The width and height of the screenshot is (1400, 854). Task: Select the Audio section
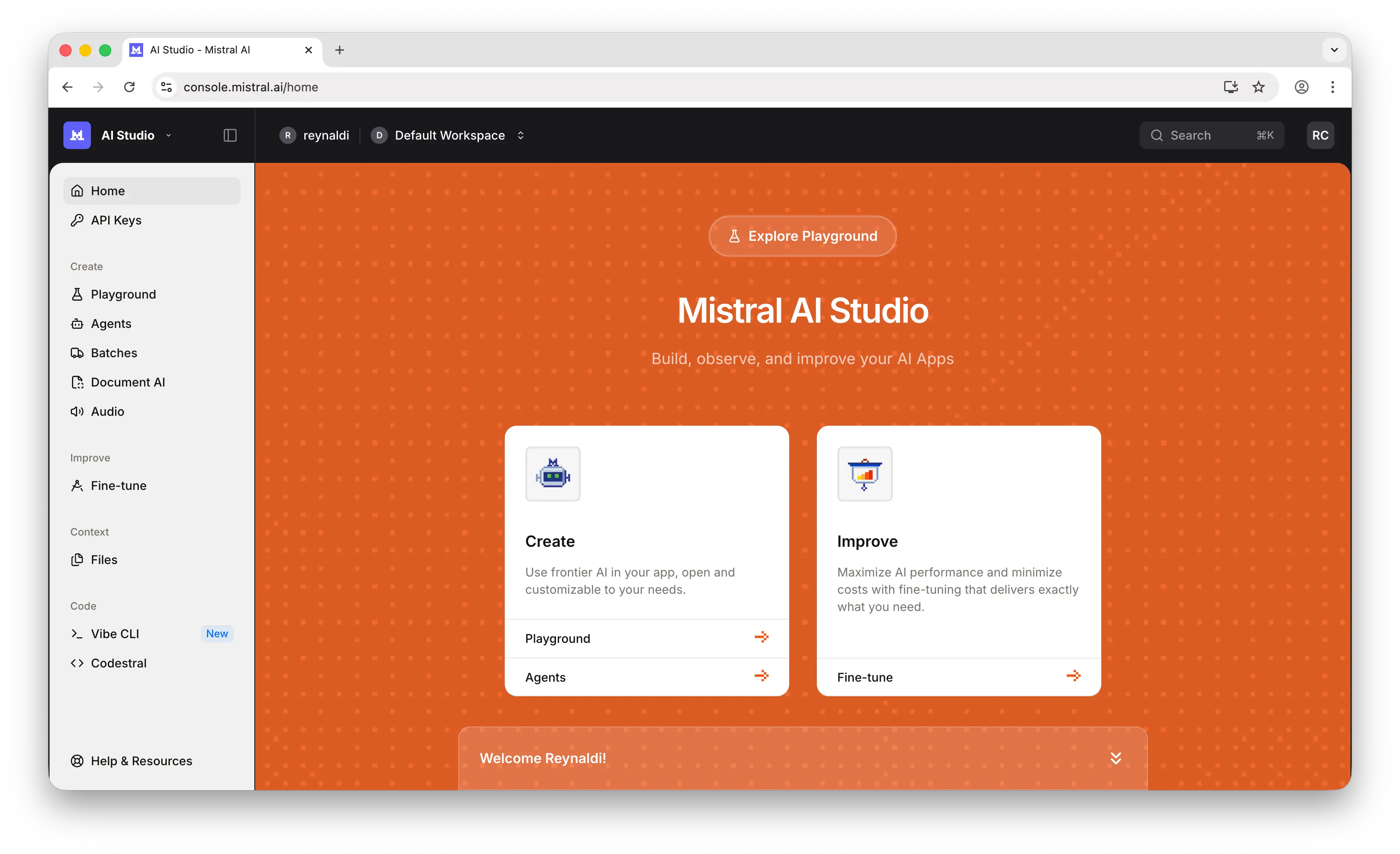click(x=107, y=411)
